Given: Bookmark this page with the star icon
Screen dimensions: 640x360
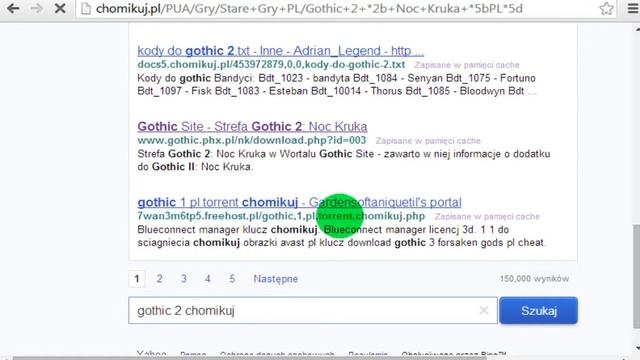Looking at the screenshot, I should click(x=606, y=9).
